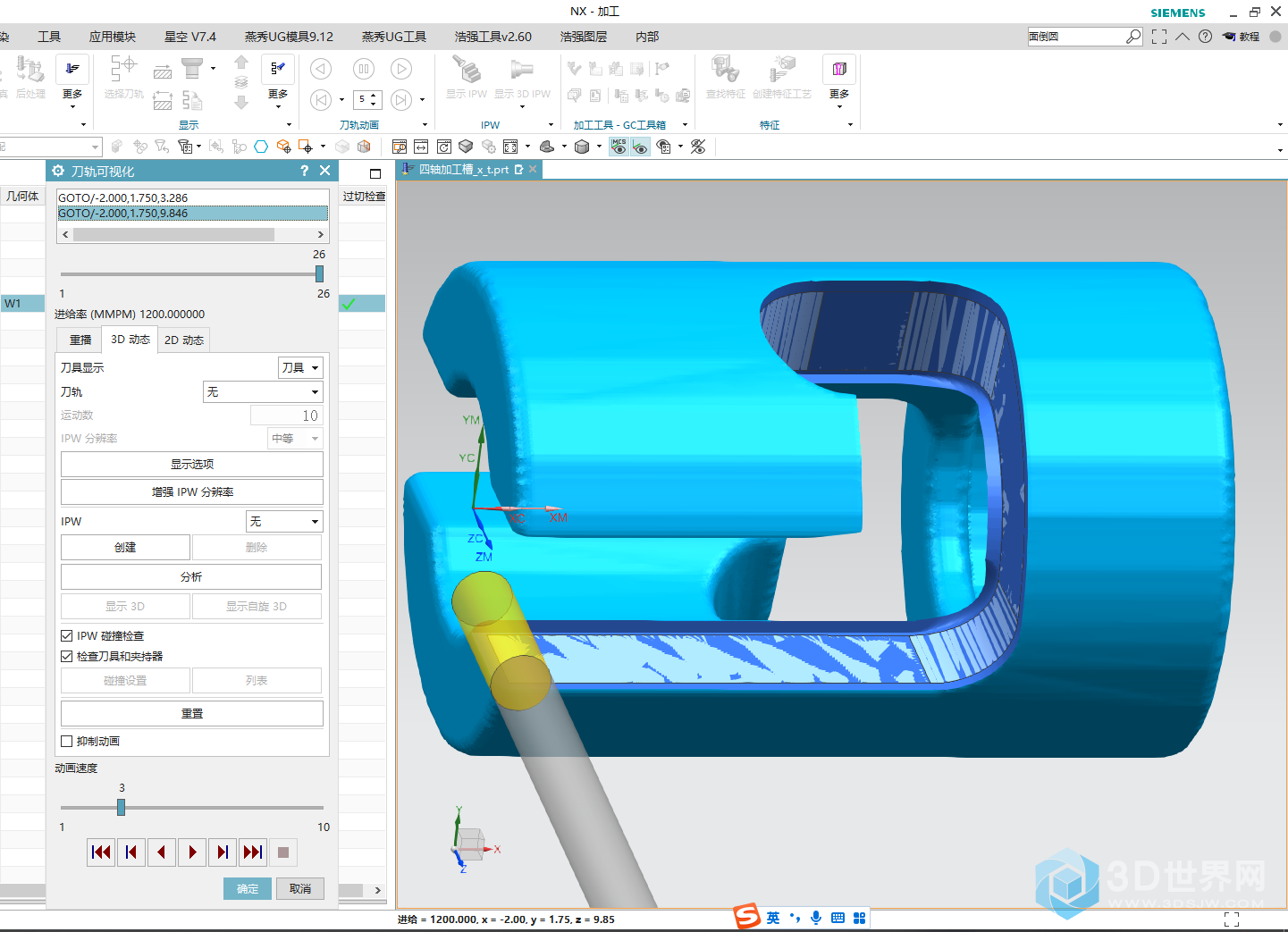Click the toolpath play backward round button
The image size is (1288, 932).
pyautogui.click(x=321, y=69)
